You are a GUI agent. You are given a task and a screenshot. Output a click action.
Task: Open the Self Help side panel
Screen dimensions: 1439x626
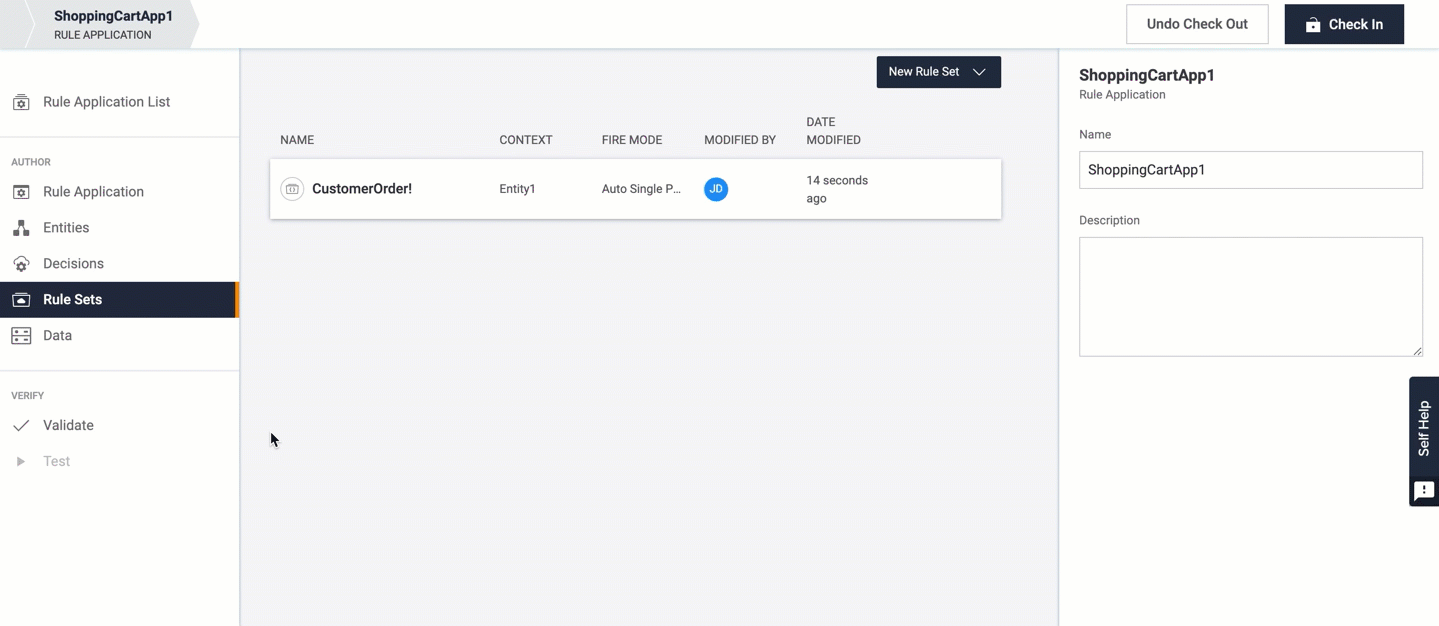pyautogui.click(x=1424, y=428)
